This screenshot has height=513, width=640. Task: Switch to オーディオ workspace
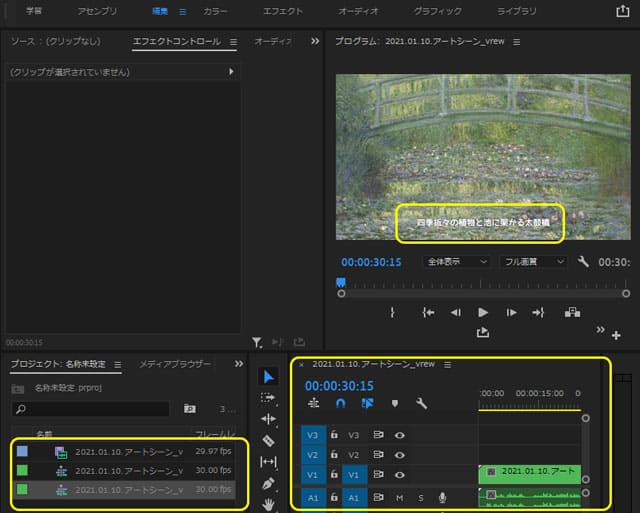click(x=358, y=11)
